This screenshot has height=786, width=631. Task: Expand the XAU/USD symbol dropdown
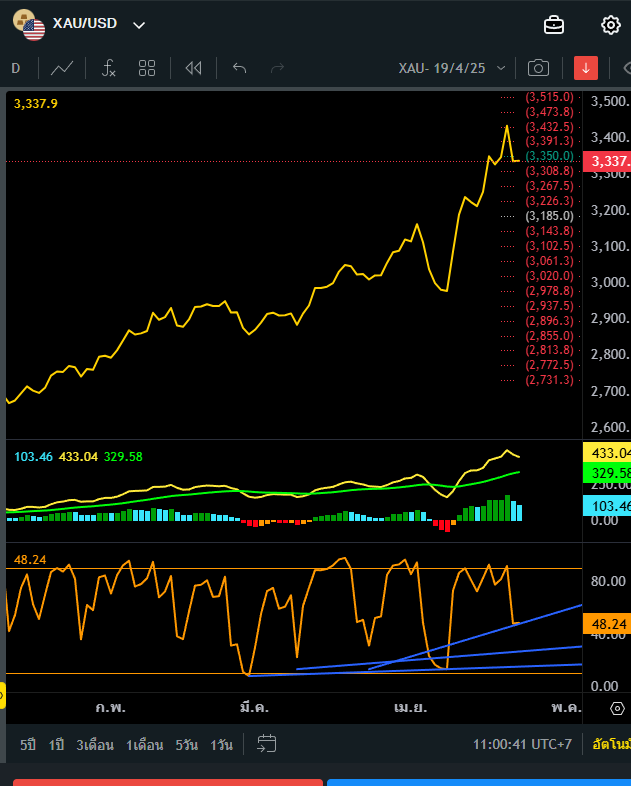(x=139, y=25)
